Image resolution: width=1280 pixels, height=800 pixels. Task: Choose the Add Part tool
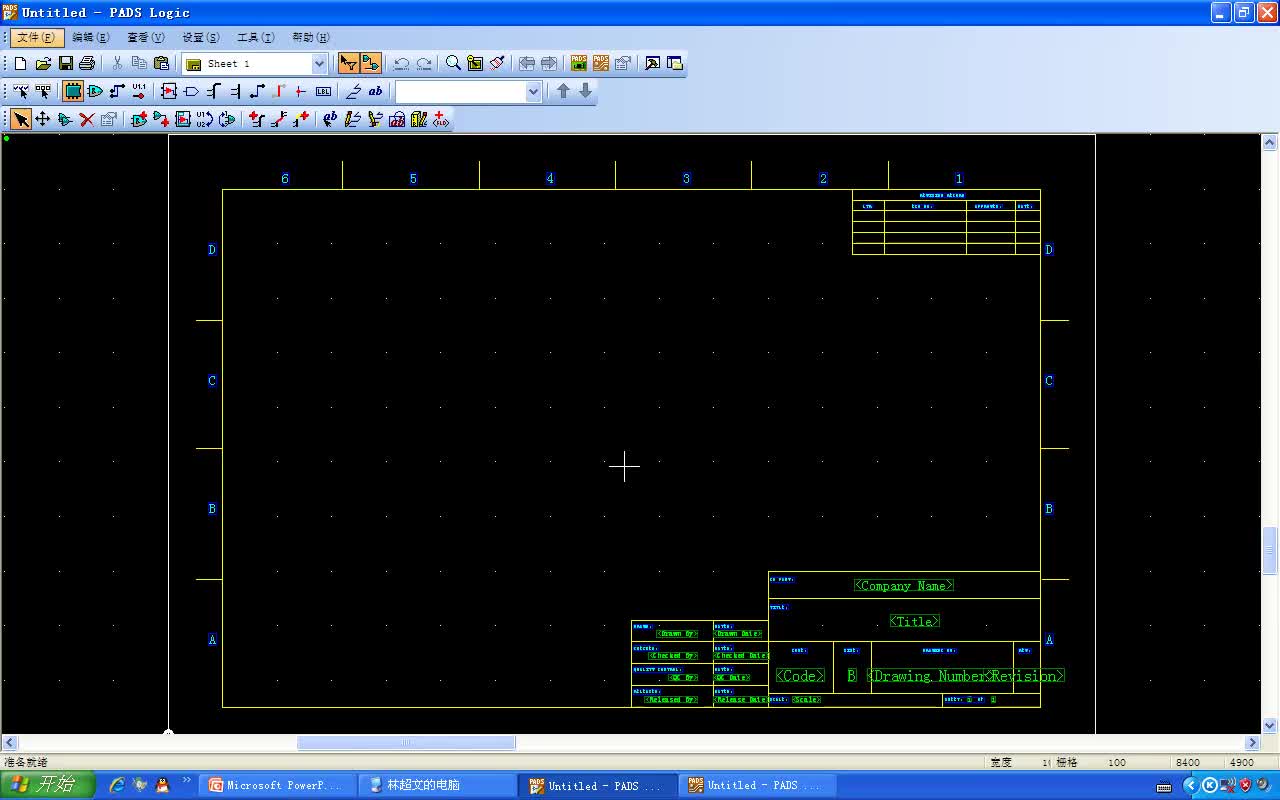click(x=139, y=119)
